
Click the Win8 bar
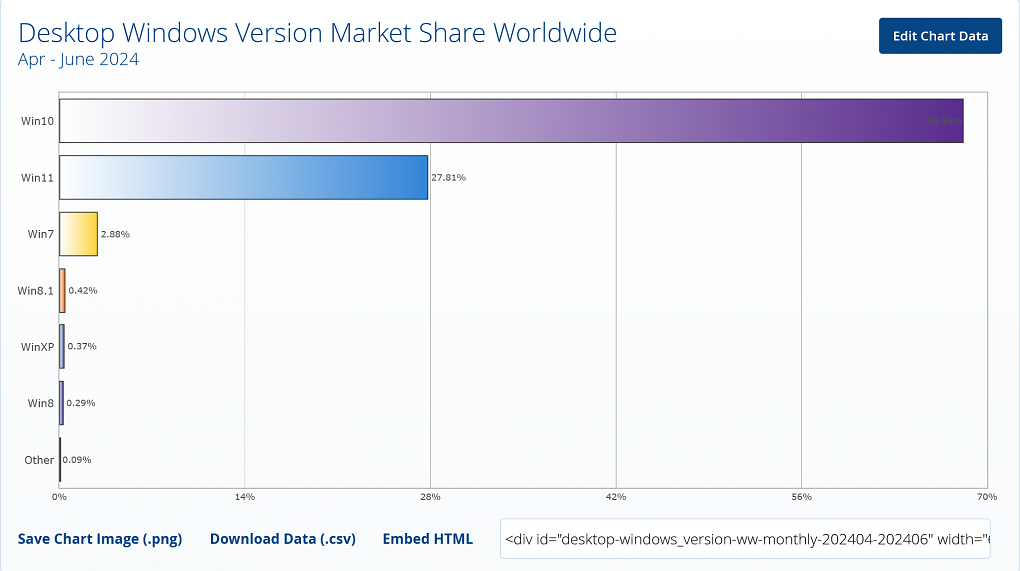[x=62, y=403]
